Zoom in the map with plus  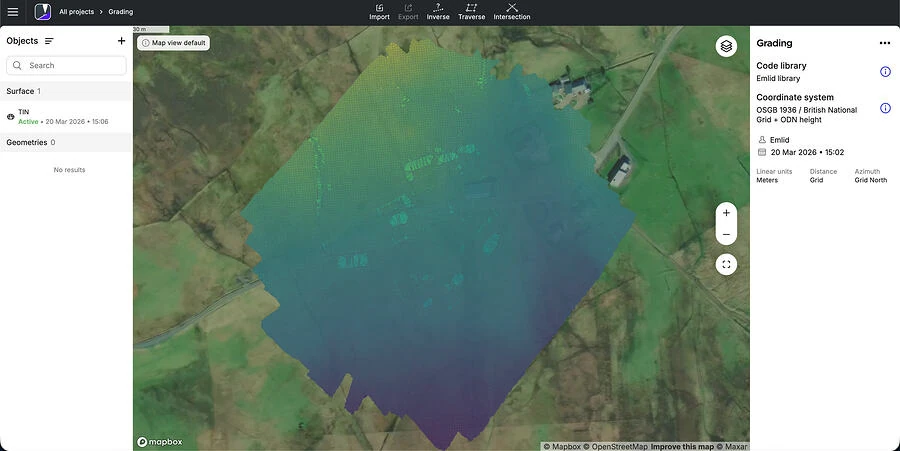pos(726,213)
